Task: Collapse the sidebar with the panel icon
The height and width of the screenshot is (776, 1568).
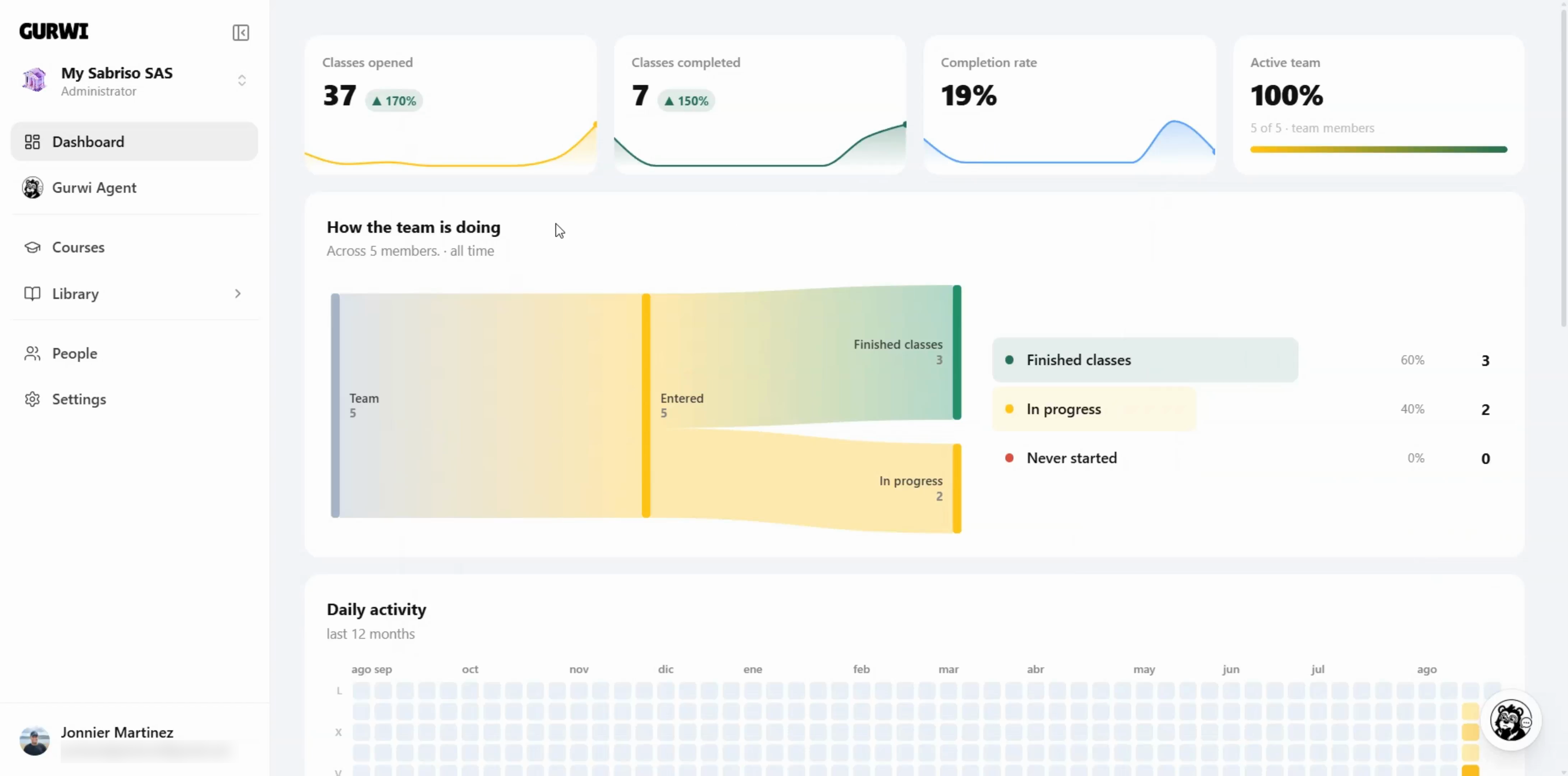Action: [240, 32]
